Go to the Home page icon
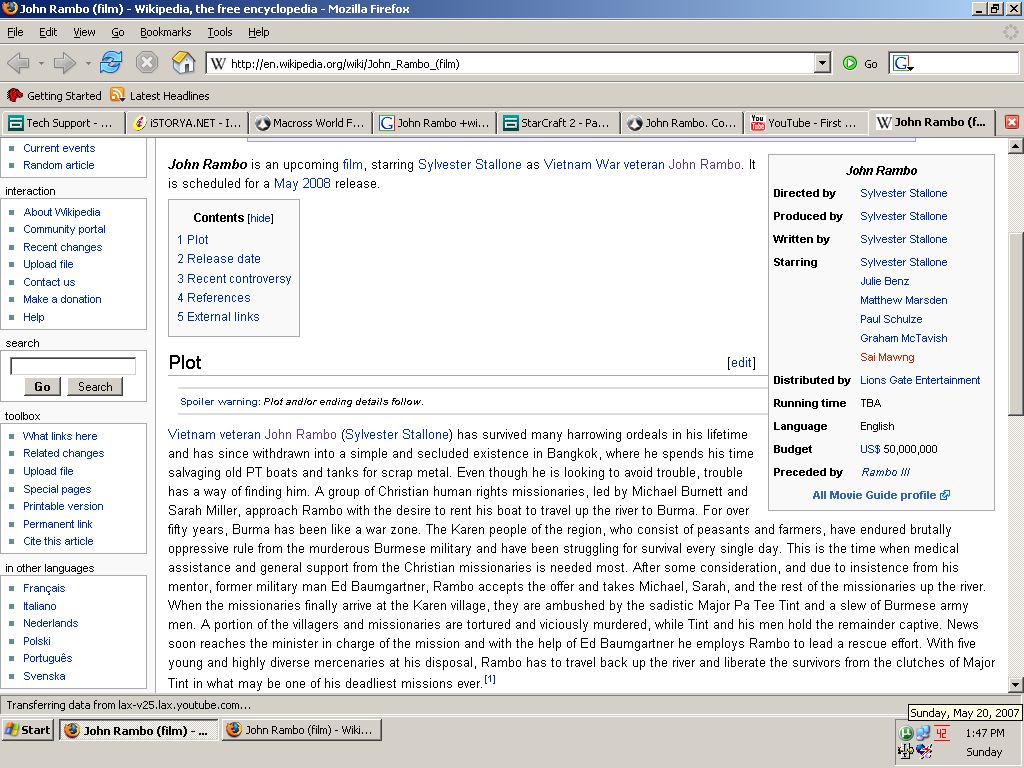 184,63
